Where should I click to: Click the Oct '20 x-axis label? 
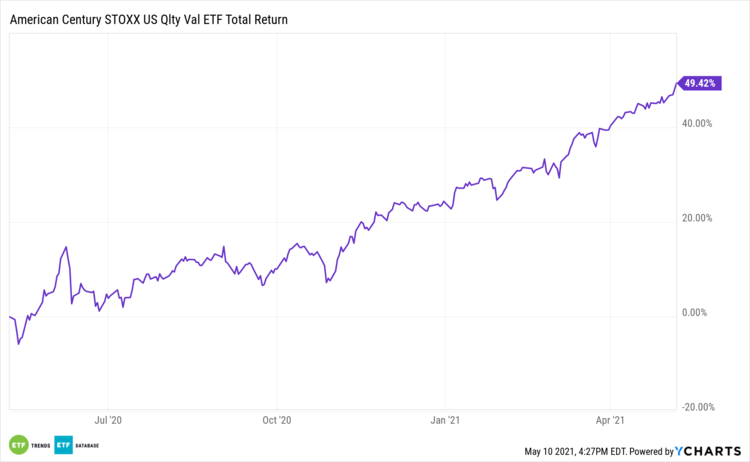[x=276, y=421]
